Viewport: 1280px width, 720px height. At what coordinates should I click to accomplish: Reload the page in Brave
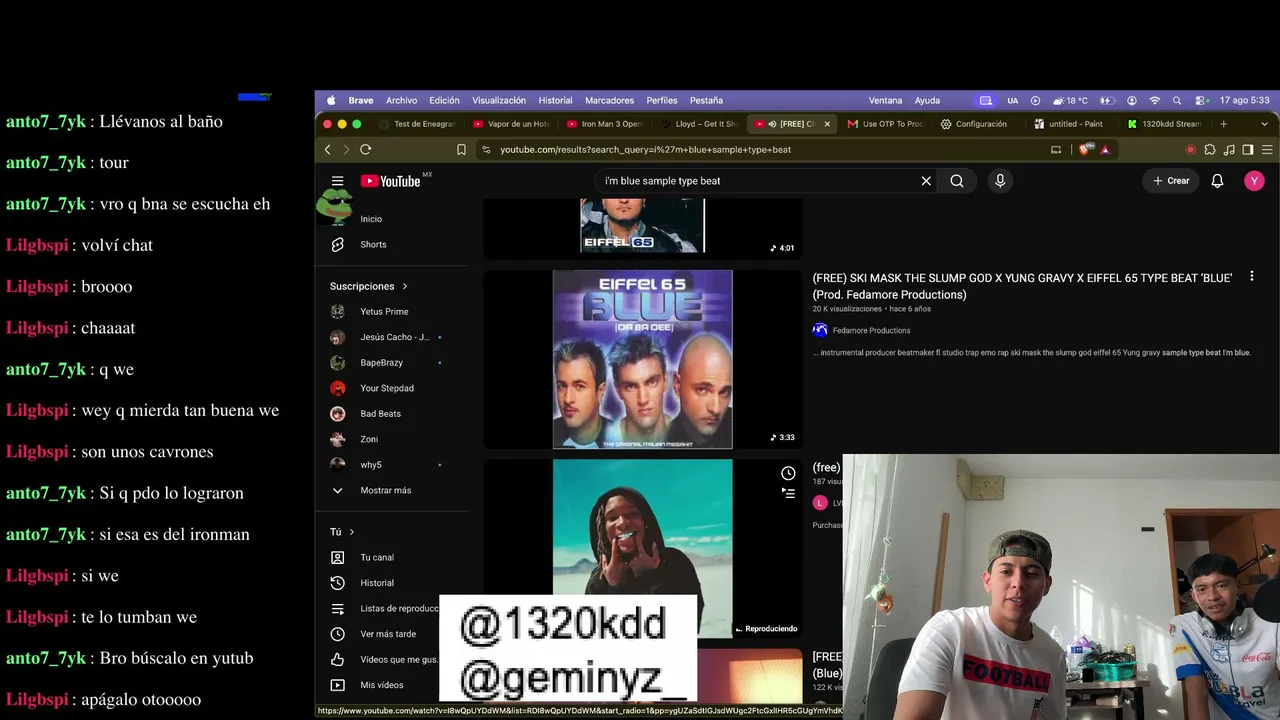[366, 150]
